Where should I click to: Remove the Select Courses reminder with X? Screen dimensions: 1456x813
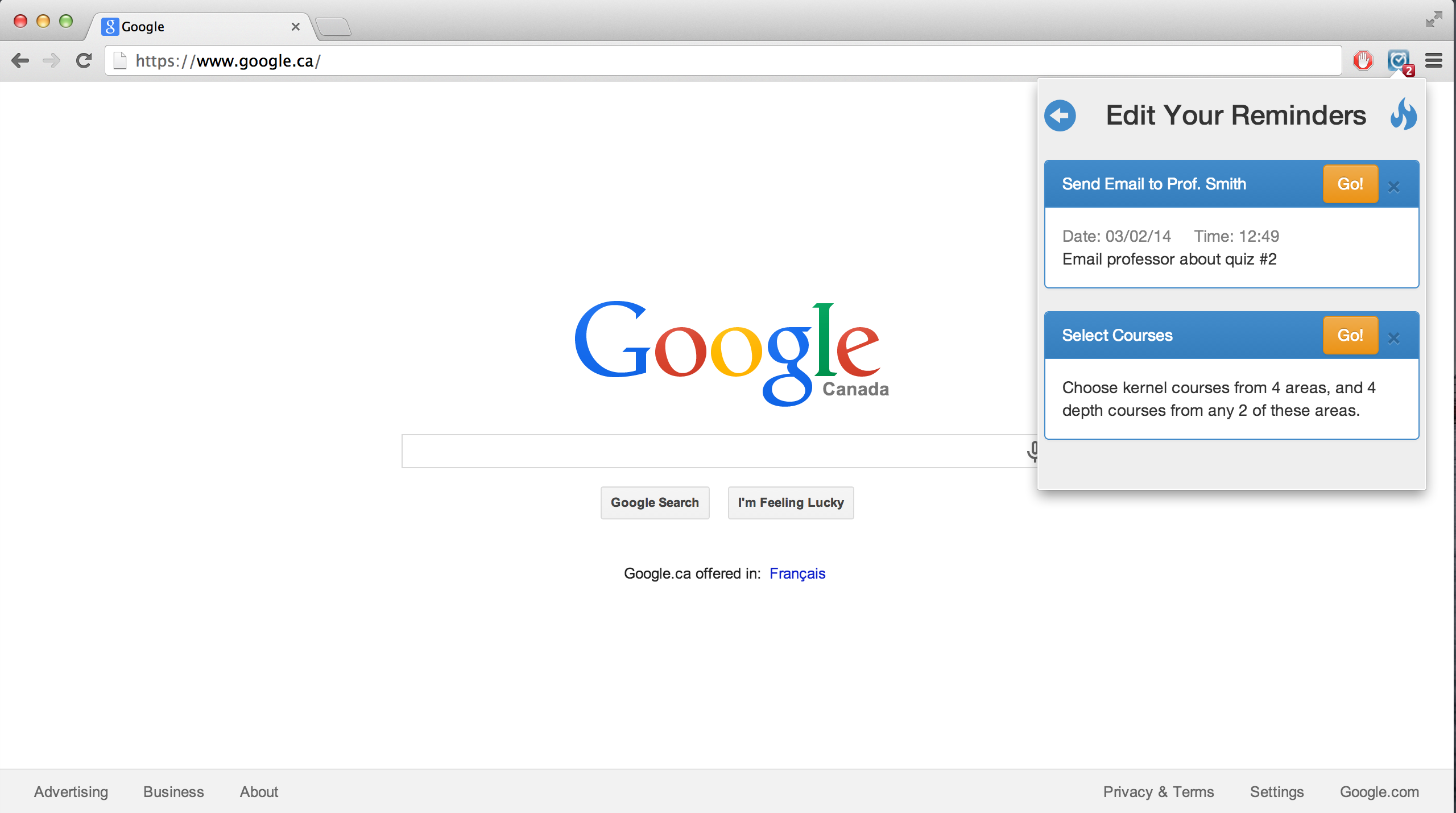1393,338
